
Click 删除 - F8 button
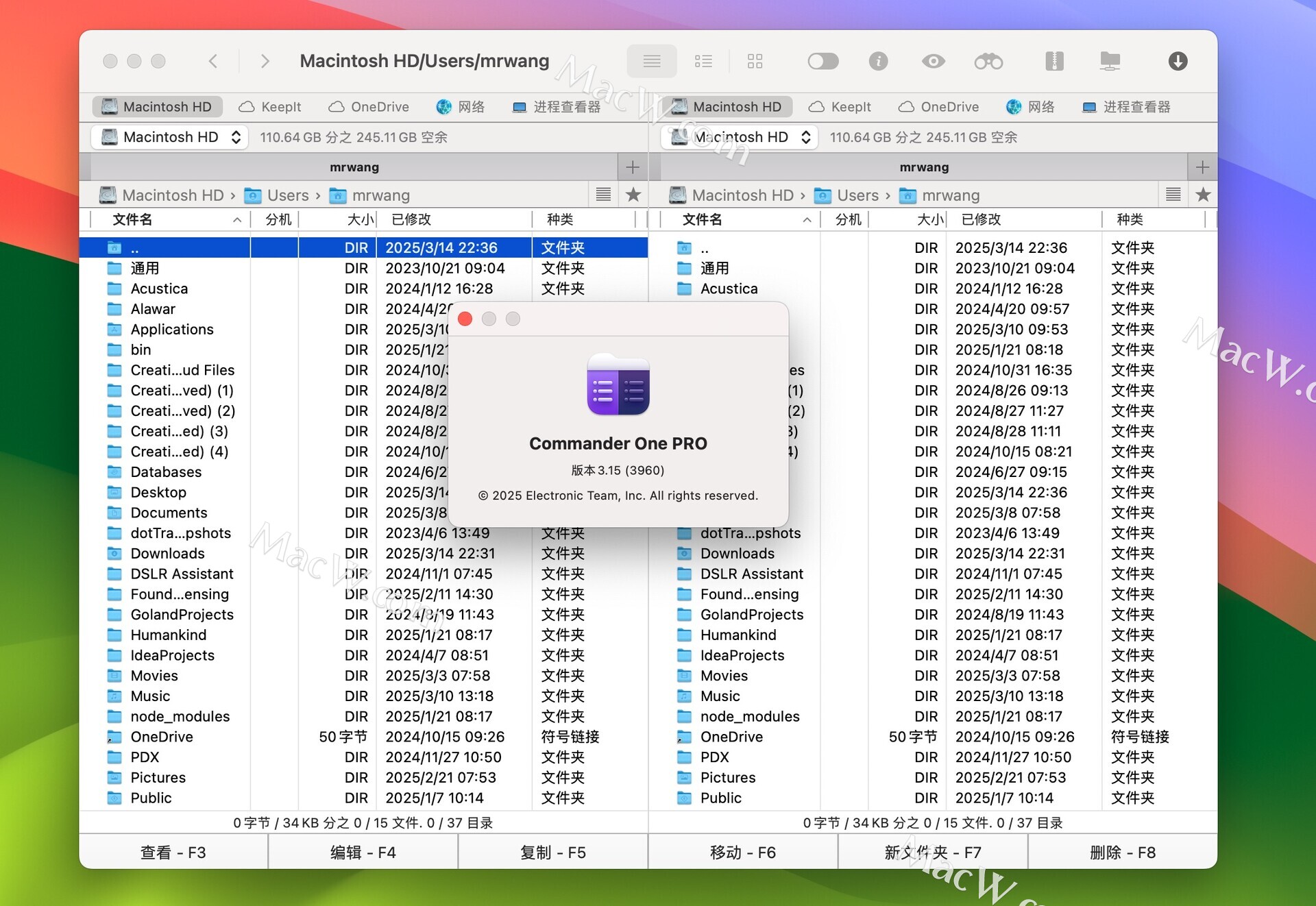[x=1123, y=852]
